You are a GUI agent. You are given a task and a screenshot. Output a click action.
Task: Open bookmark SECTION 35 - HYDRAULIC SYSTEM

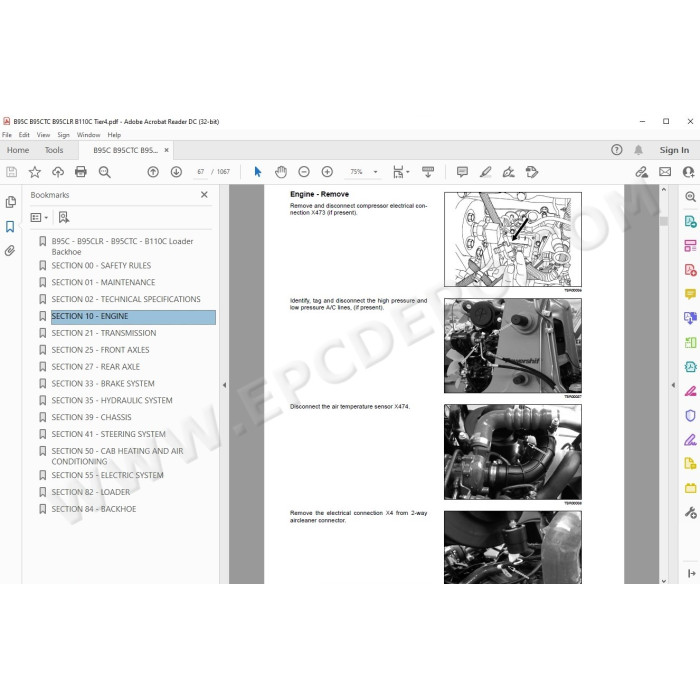point(112,400)
